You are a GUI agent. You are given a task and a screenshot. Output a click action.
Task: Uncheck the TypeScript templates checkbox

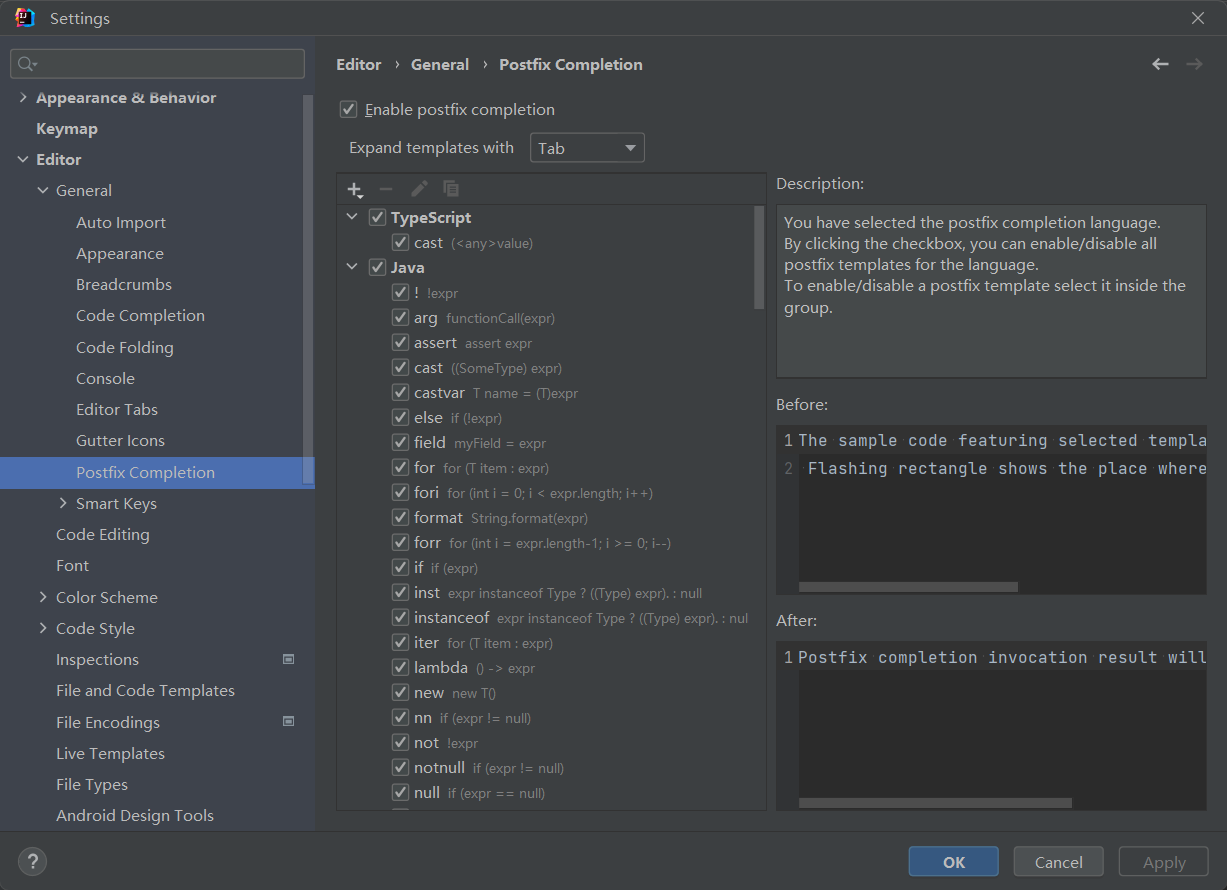377,217
